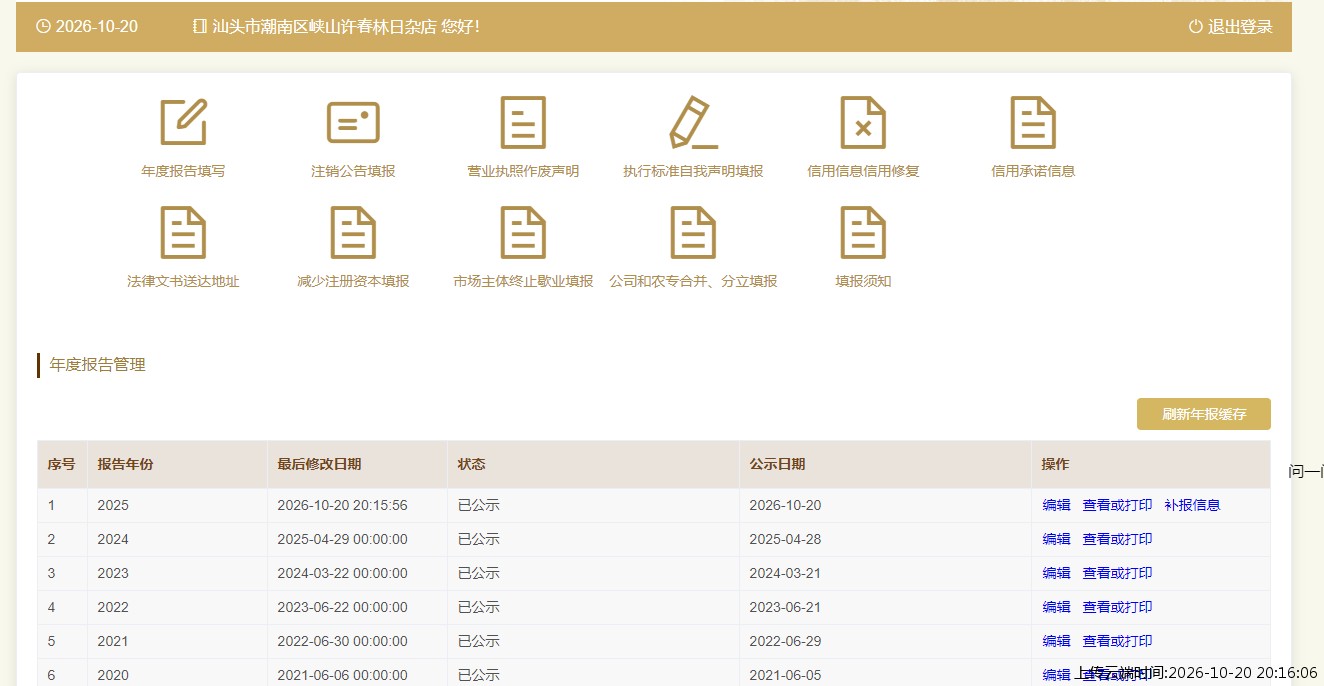This screenshot has width=1324, height=686.
Task: Select the 序号 column header
Action: tap(61, 464)
